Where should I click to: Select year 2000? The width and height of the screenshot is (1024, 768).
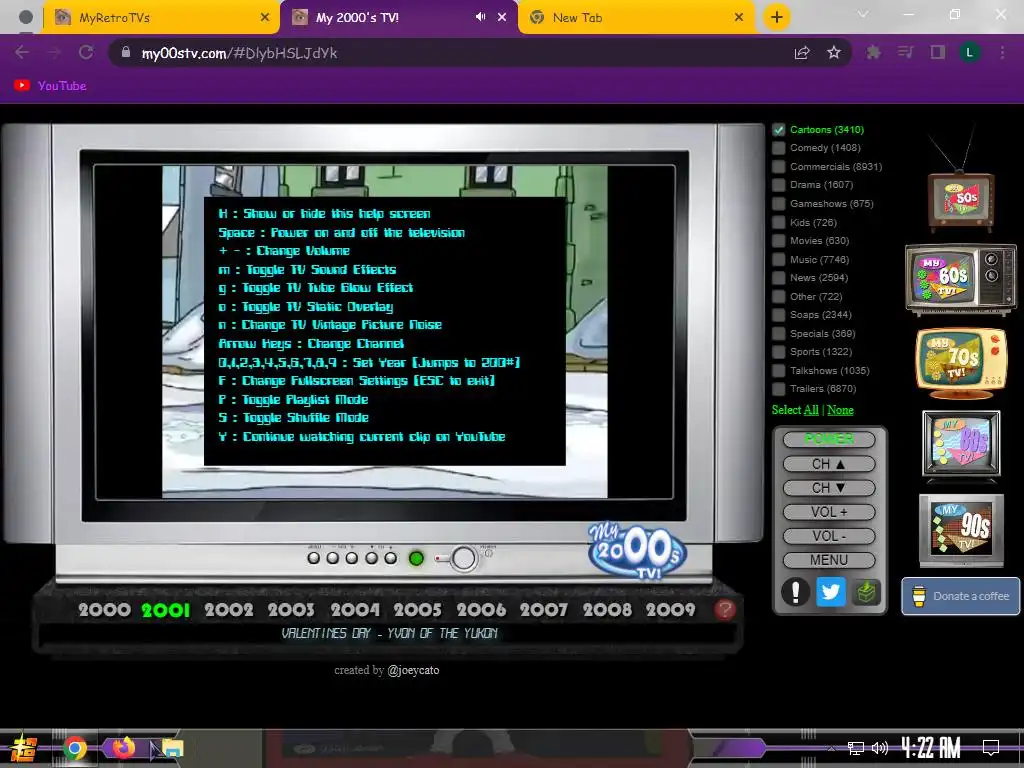104,610
